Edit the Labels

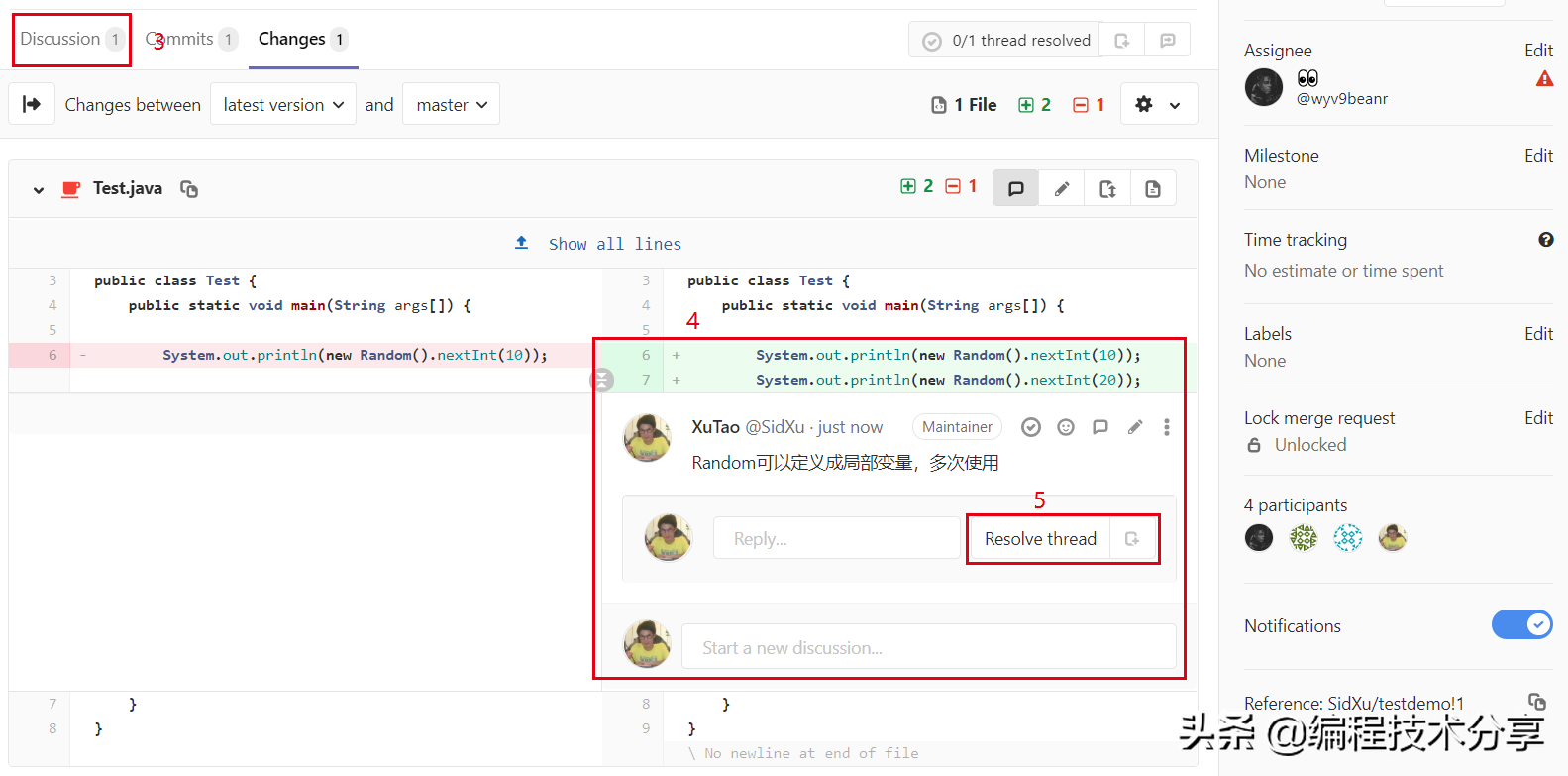click(1538, 334)
